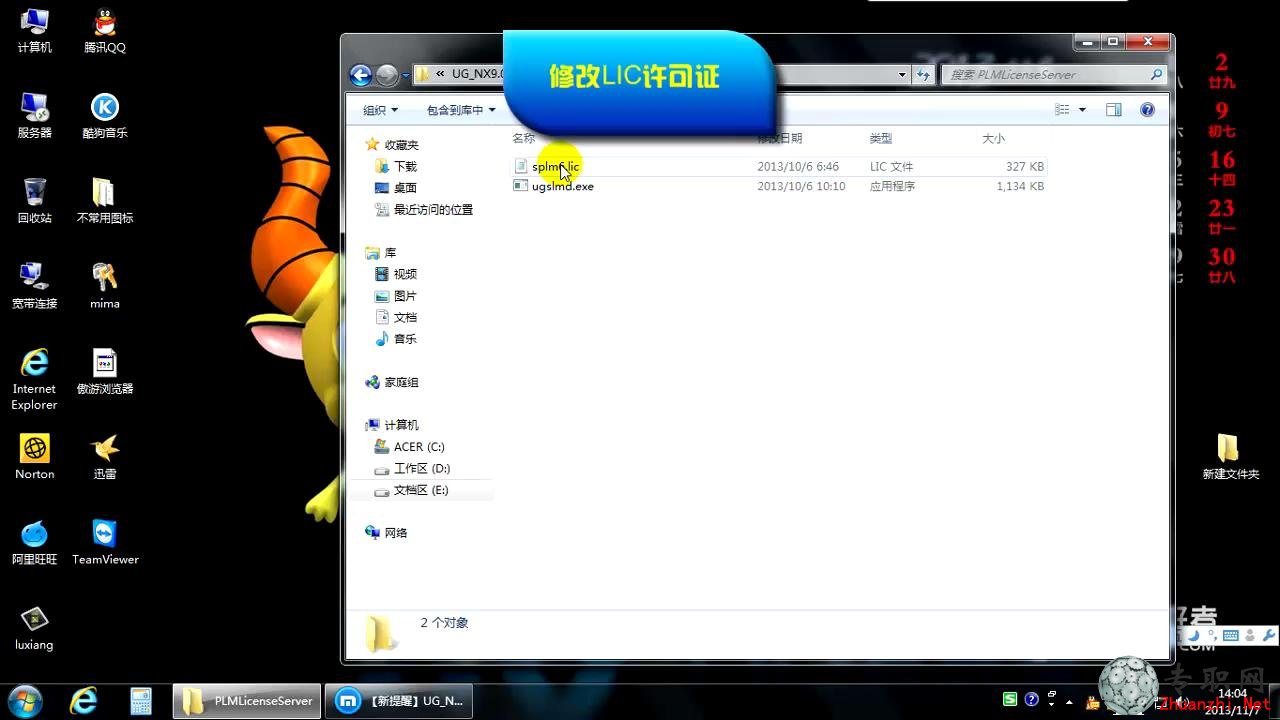Launch Internet Explorer desktop shortcut
The height and width of the screenshot is (720, 1280).
click(34, 379)
